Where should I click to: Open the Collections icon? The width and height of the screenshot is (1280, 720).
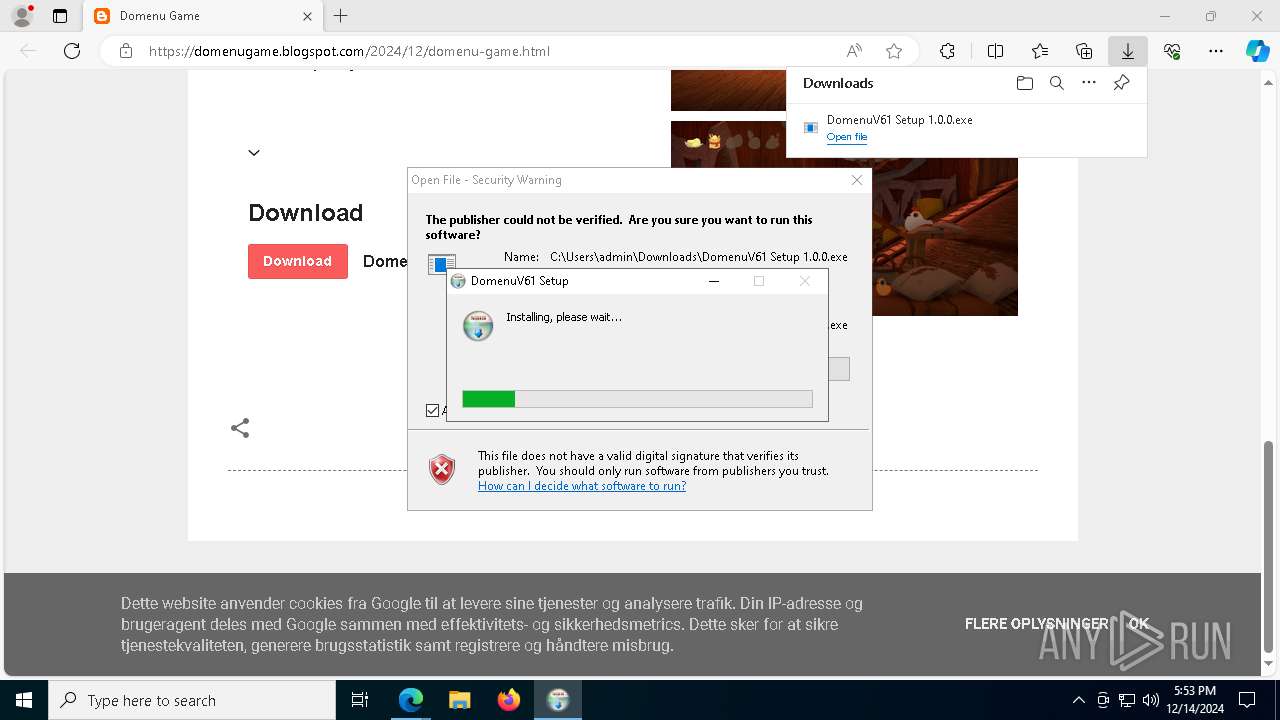1084,51
